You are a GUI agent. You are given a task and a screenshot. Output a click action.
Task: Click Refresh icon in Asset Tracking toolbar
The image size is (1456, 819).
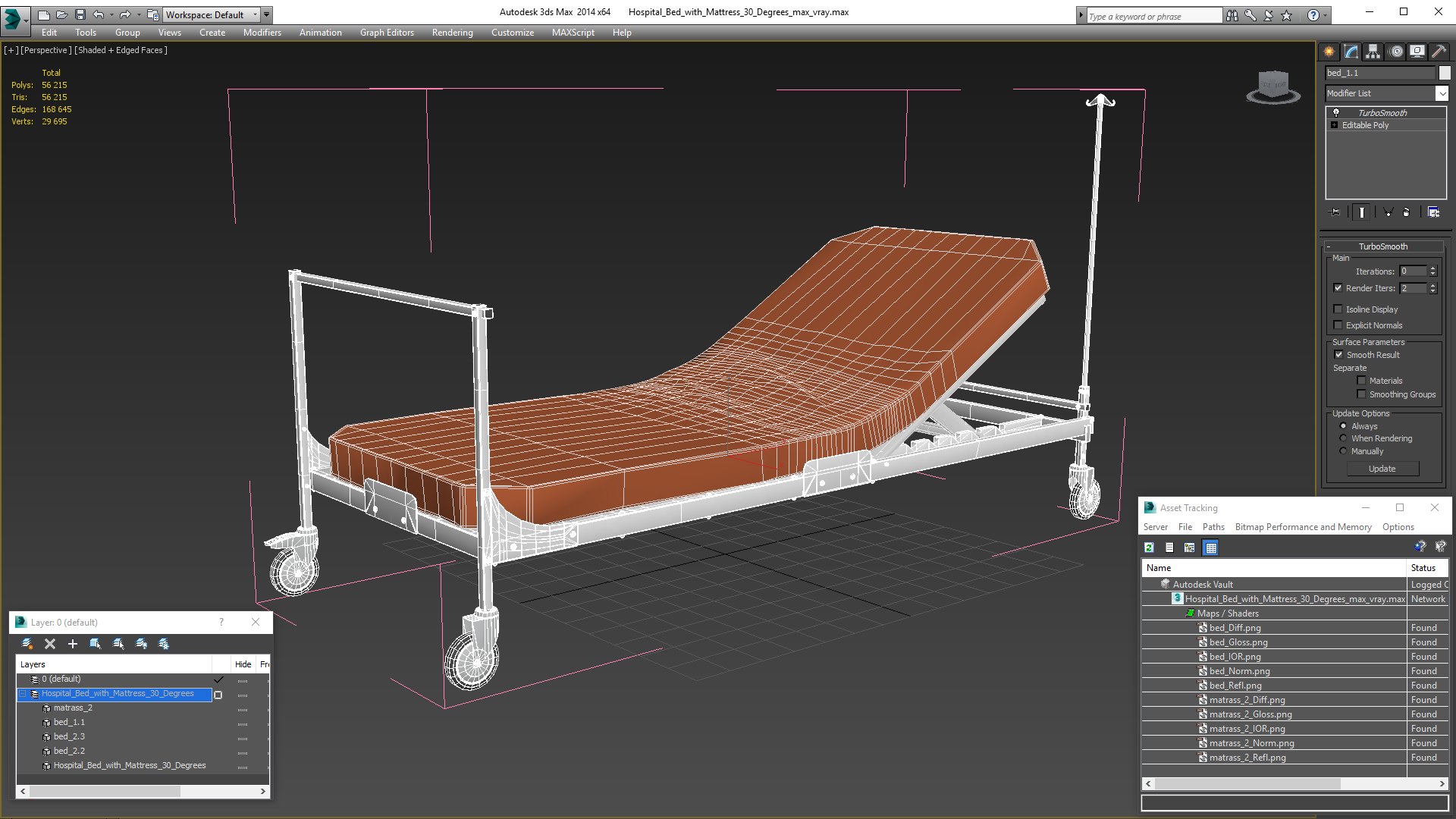point(1149,548)
